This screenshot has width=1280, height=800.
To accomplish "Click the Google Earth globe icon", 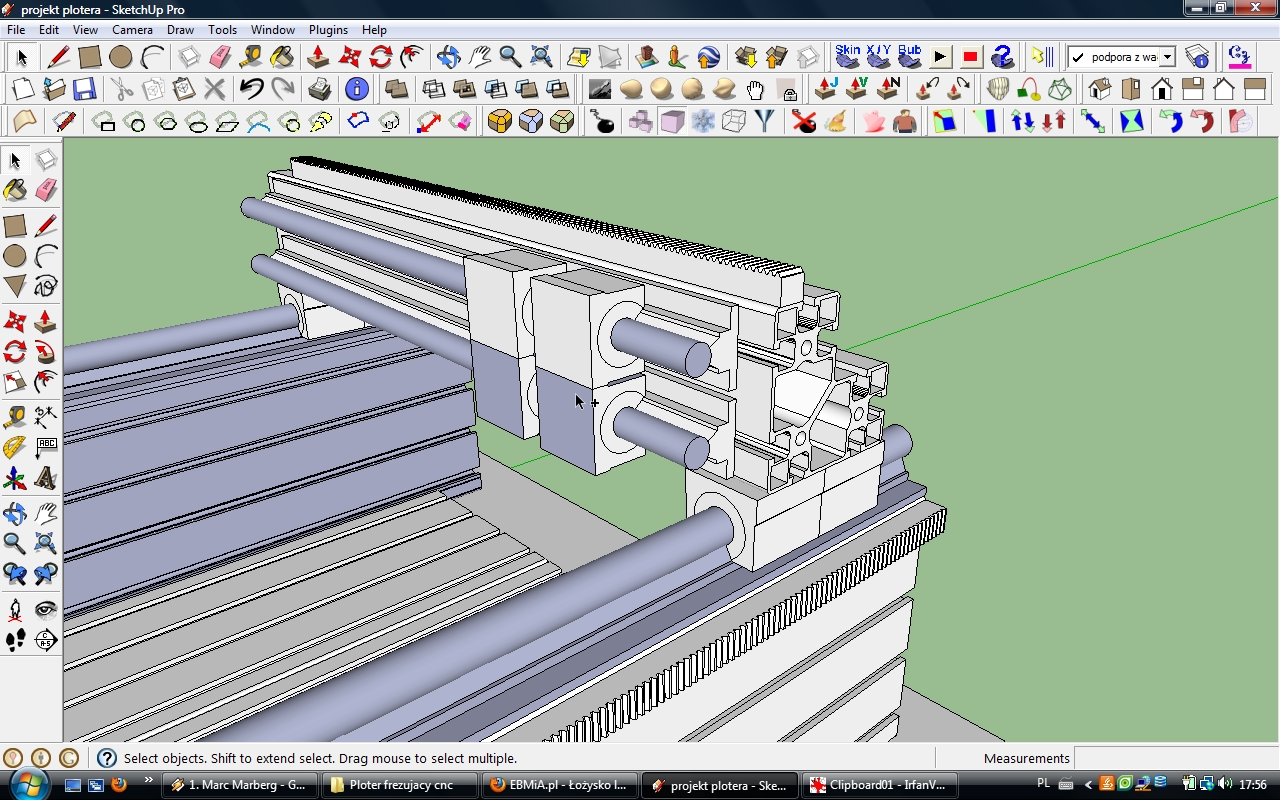I will (x=709, y=57).
